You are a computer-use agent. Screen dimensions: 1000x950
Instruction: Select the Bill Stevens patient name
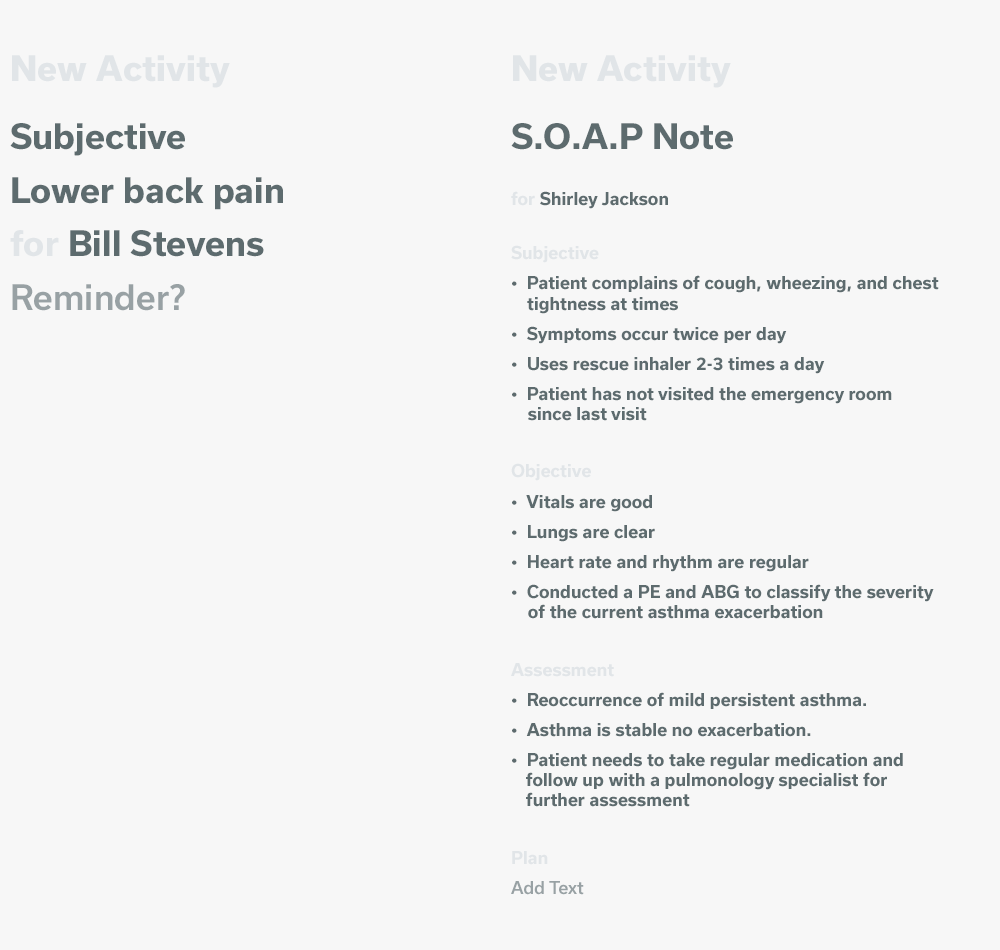[x=166, y=245]
